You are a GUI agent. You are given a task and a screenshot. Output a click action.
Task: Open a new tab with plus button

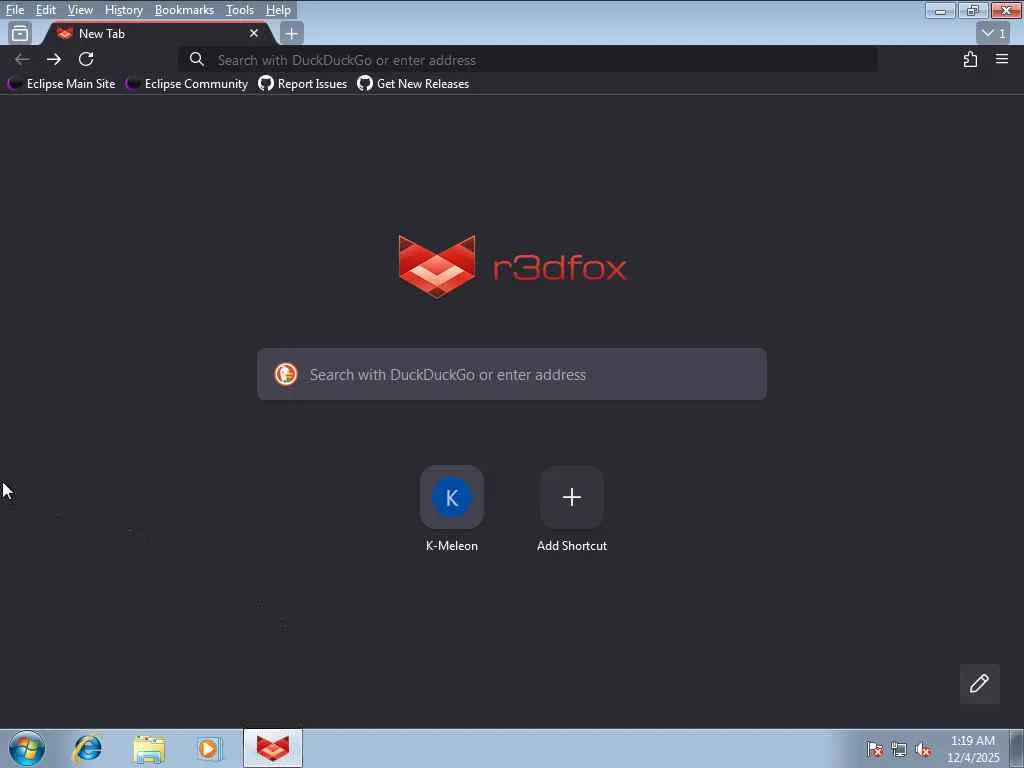coord(291,33)
